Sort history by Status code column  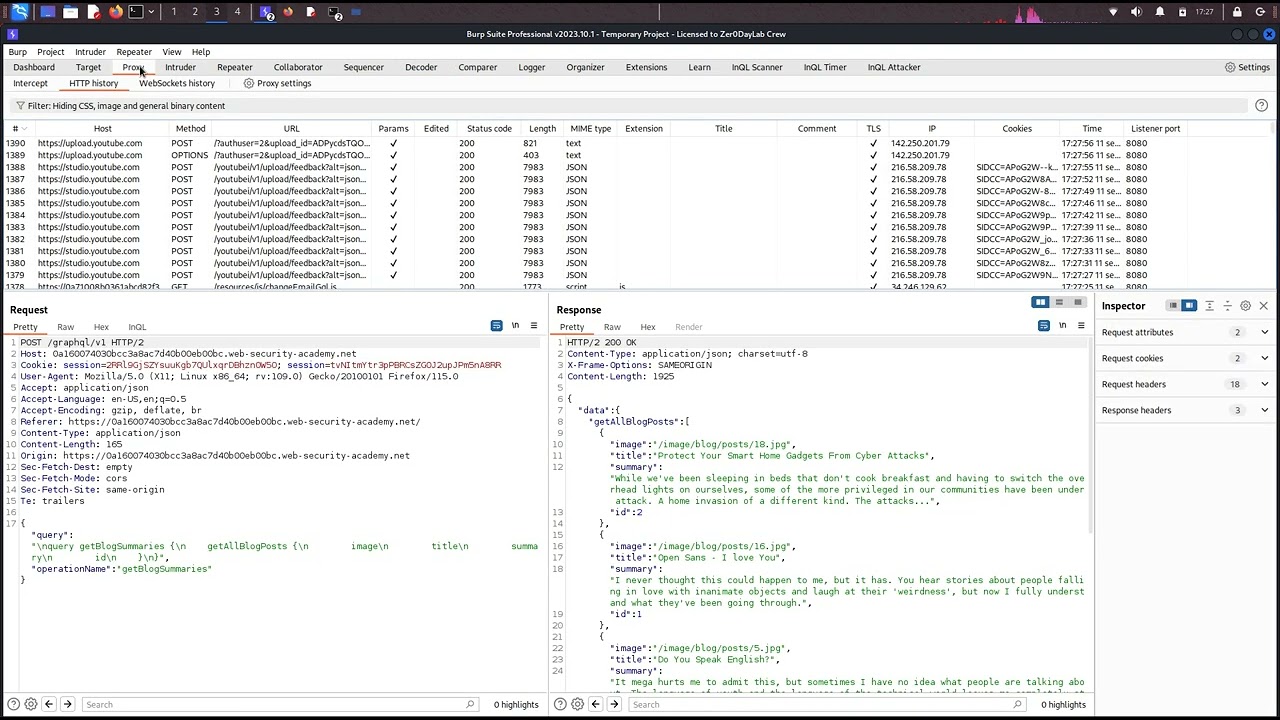click(489, 128)
